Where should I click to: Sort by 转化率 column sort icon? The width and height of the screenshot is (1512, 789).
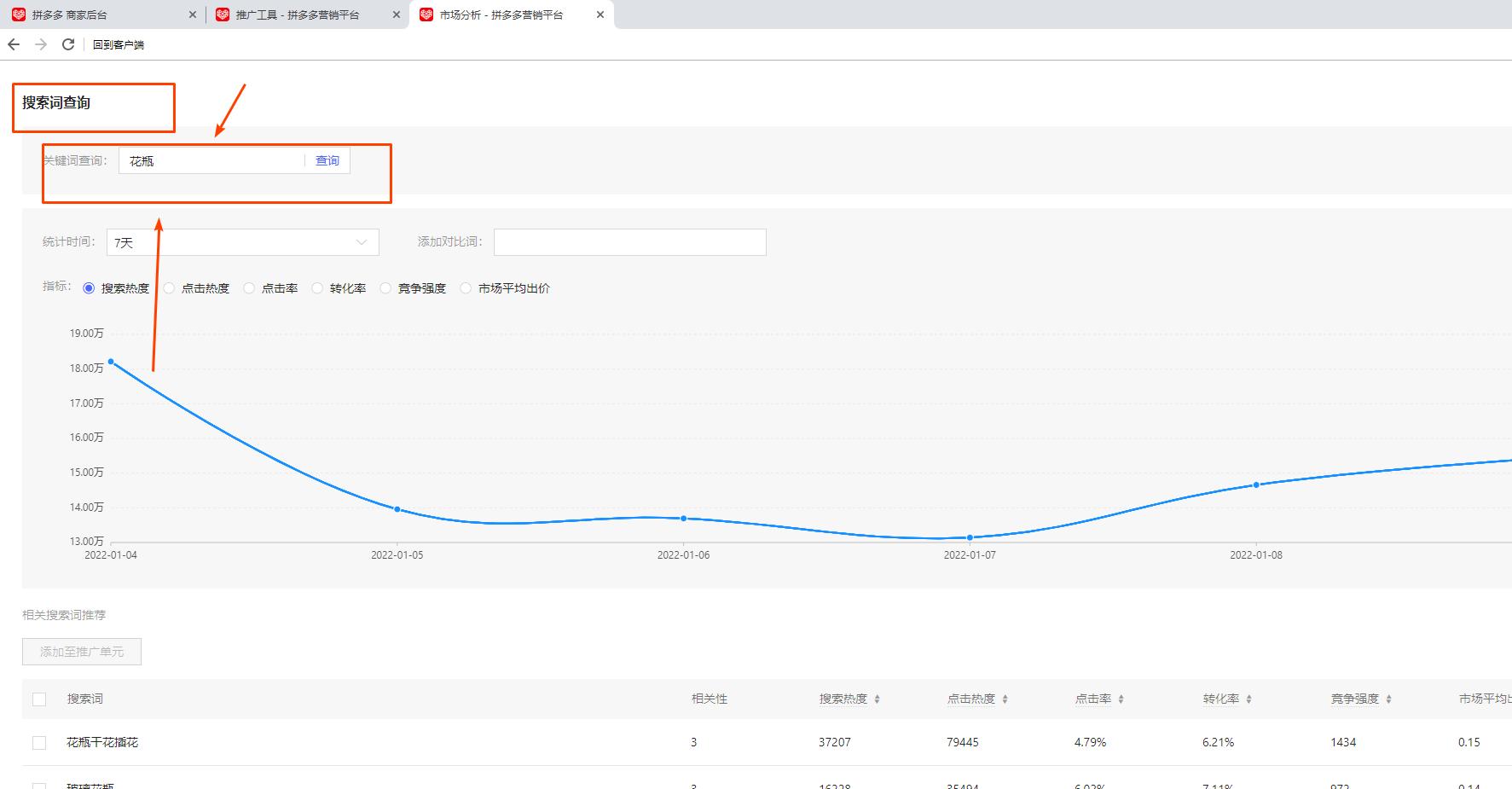click(x=1248, y=699)
